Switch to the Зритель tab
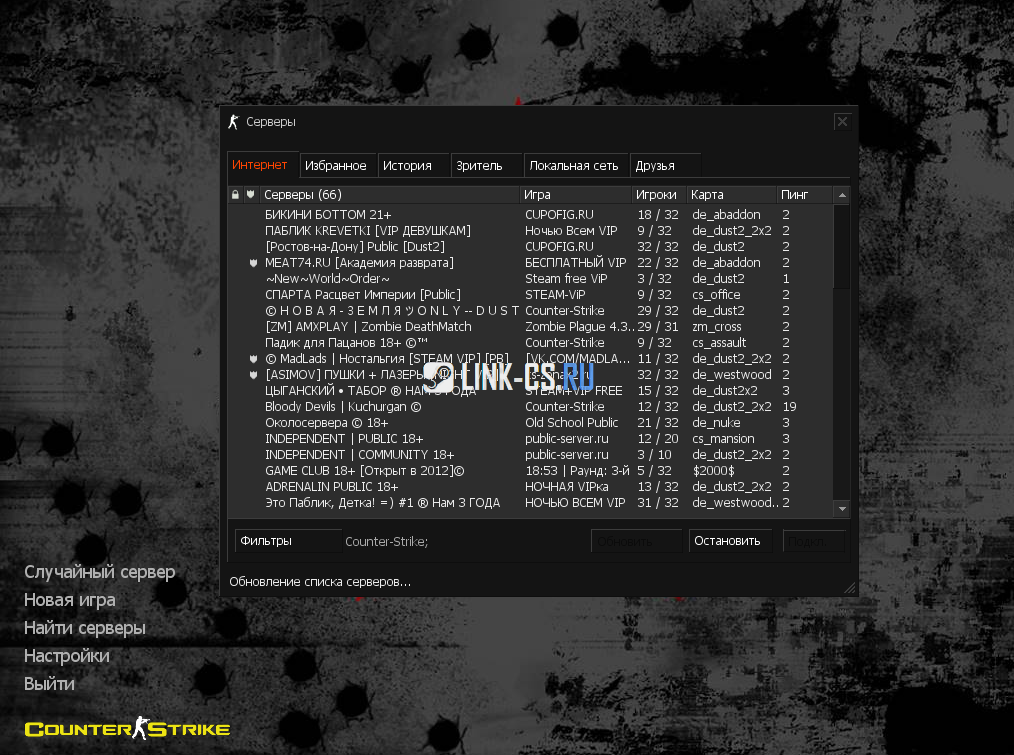Screen dimensions: 1014x755 coord(487,166)
